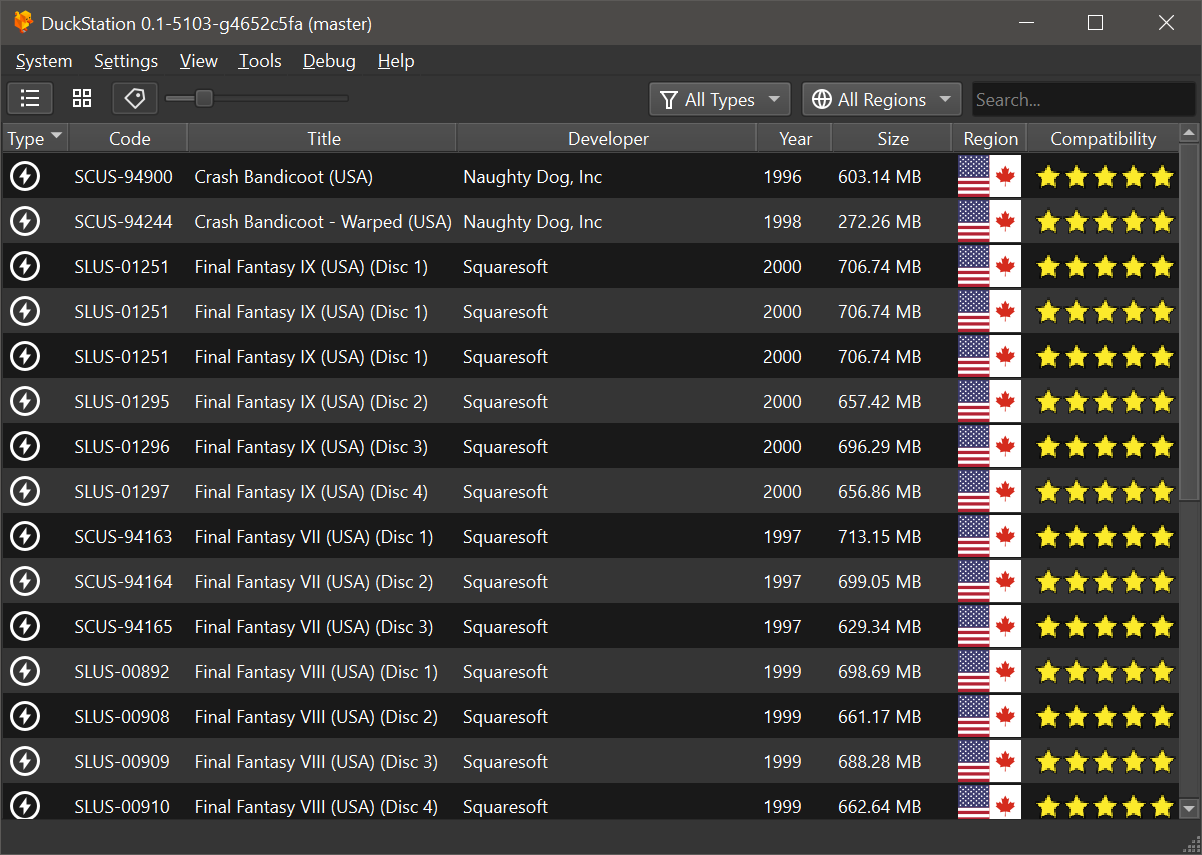
Task: Open the Tools menu
Action: 260,61
